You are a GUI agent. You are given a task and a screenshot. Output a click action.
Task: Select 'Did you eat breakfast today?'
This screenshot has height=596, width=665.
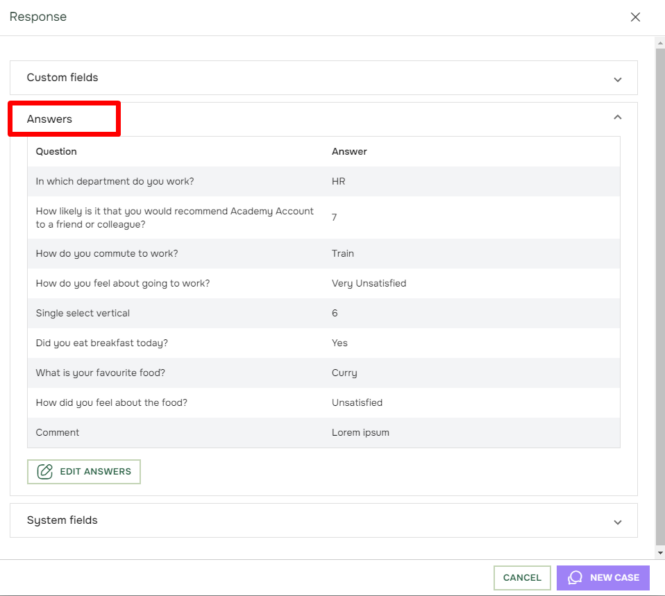(102, 343)
